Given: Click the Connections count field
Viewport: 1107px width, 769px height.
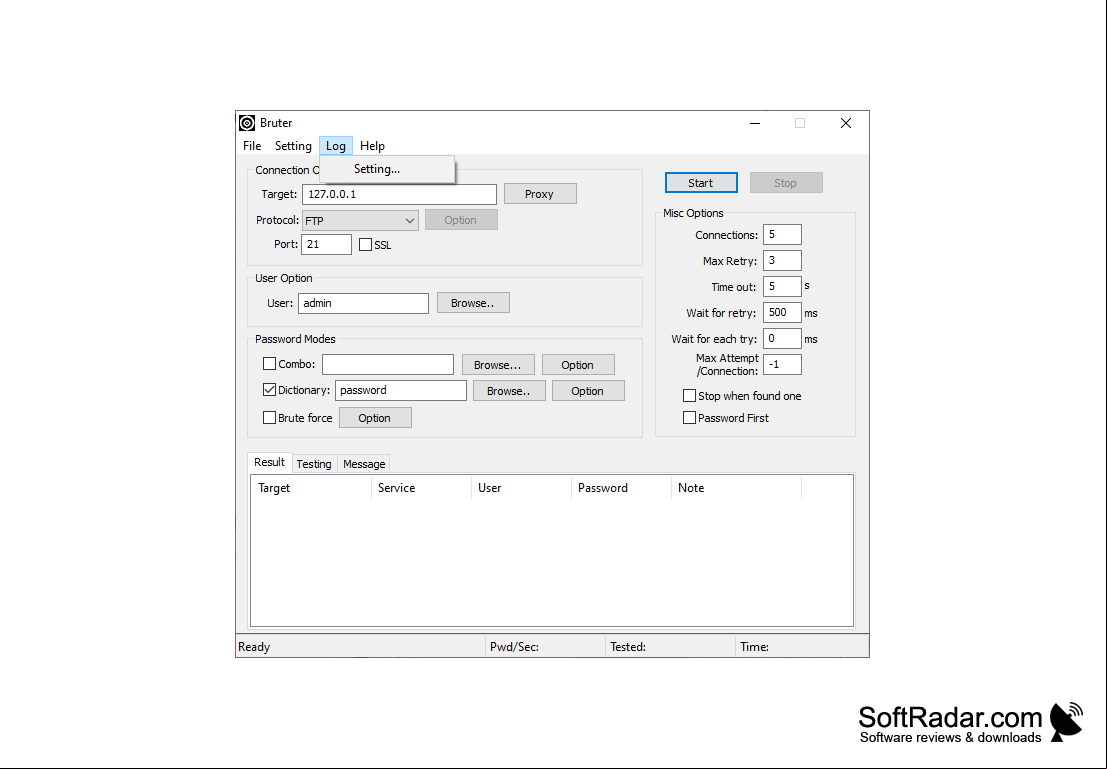Looking at the screenshot, I should pos(782,234).
